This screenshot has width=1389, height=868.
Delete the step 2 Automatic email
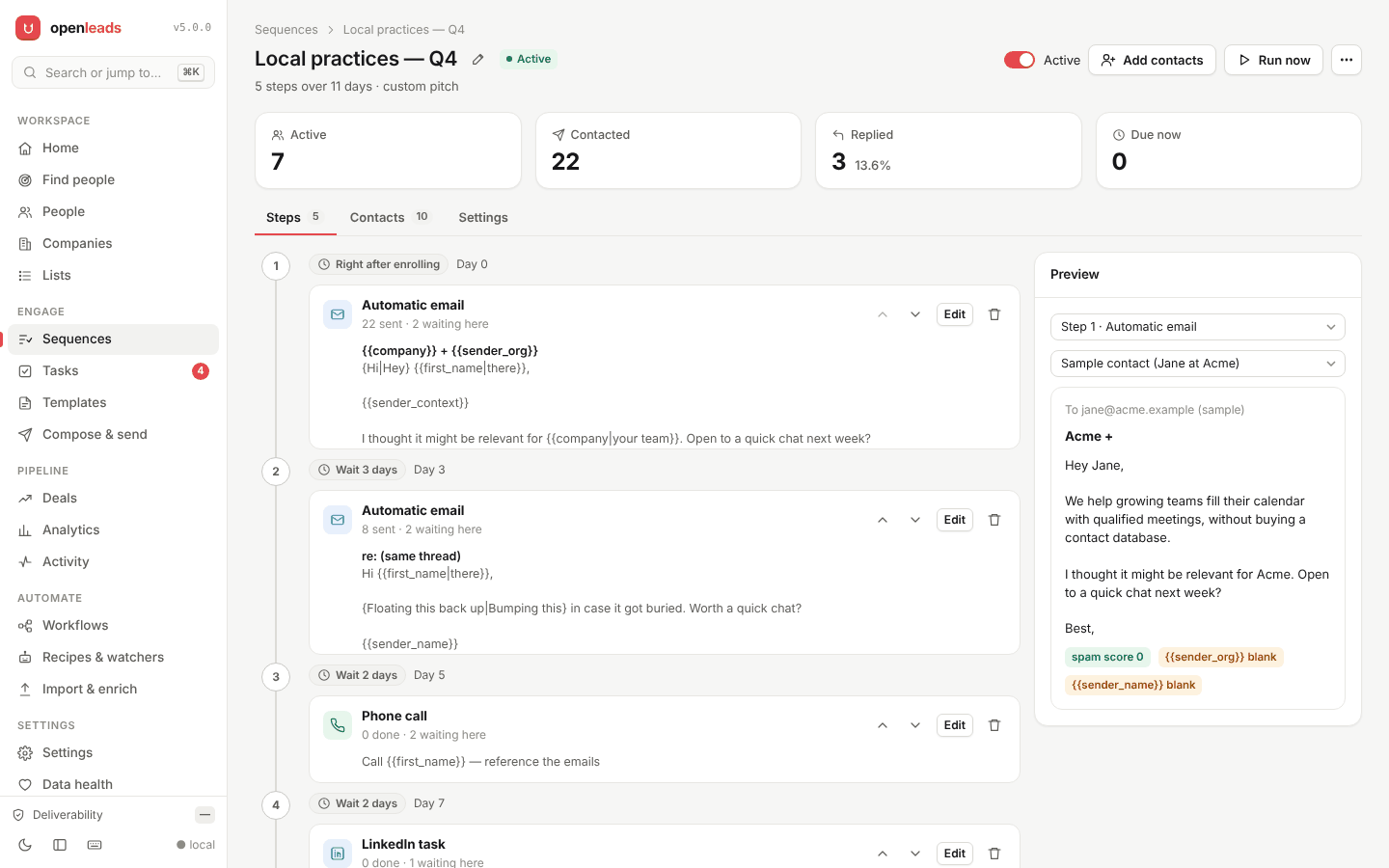coord(994,520)
